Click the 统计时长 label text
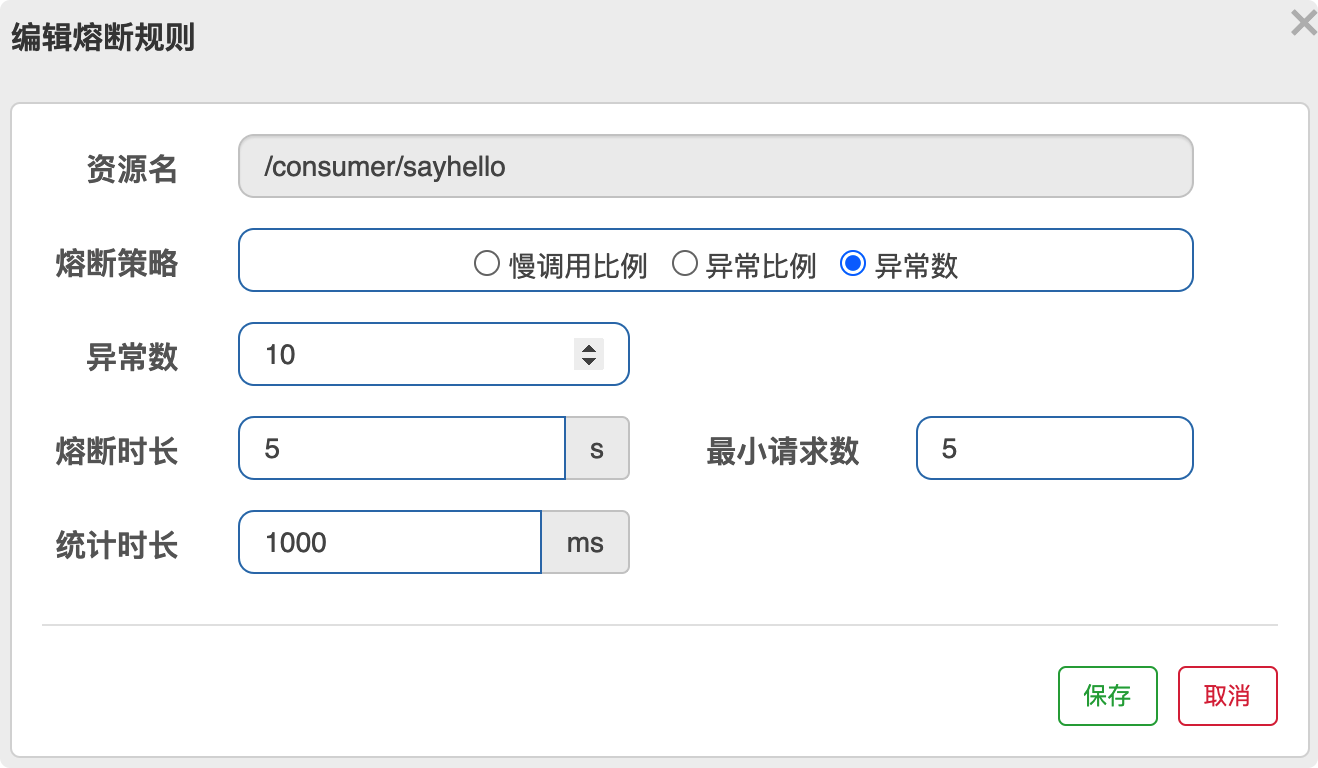The image size is (1318, 768). pyautogui.click(x=117, y=546)
